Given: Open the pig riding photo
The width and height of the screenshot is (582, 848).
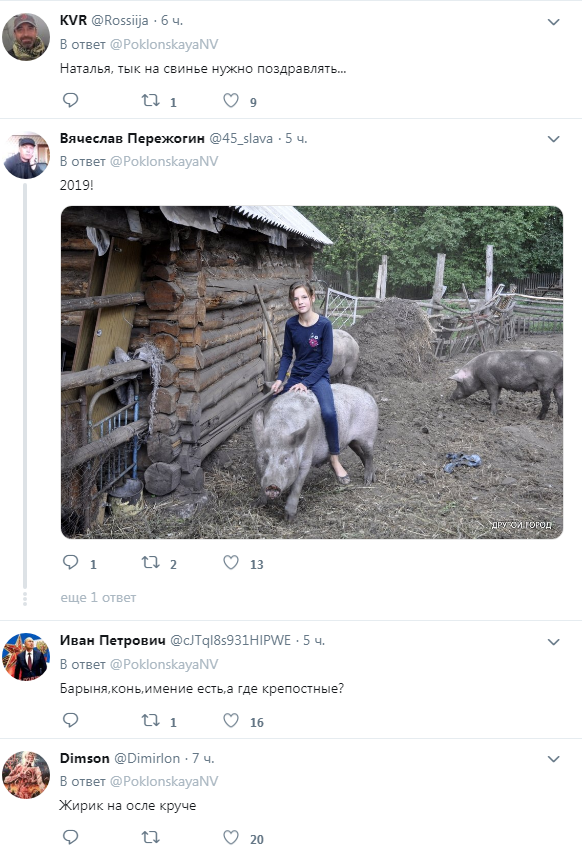Looking at the screenshot, I should point(312,372).
